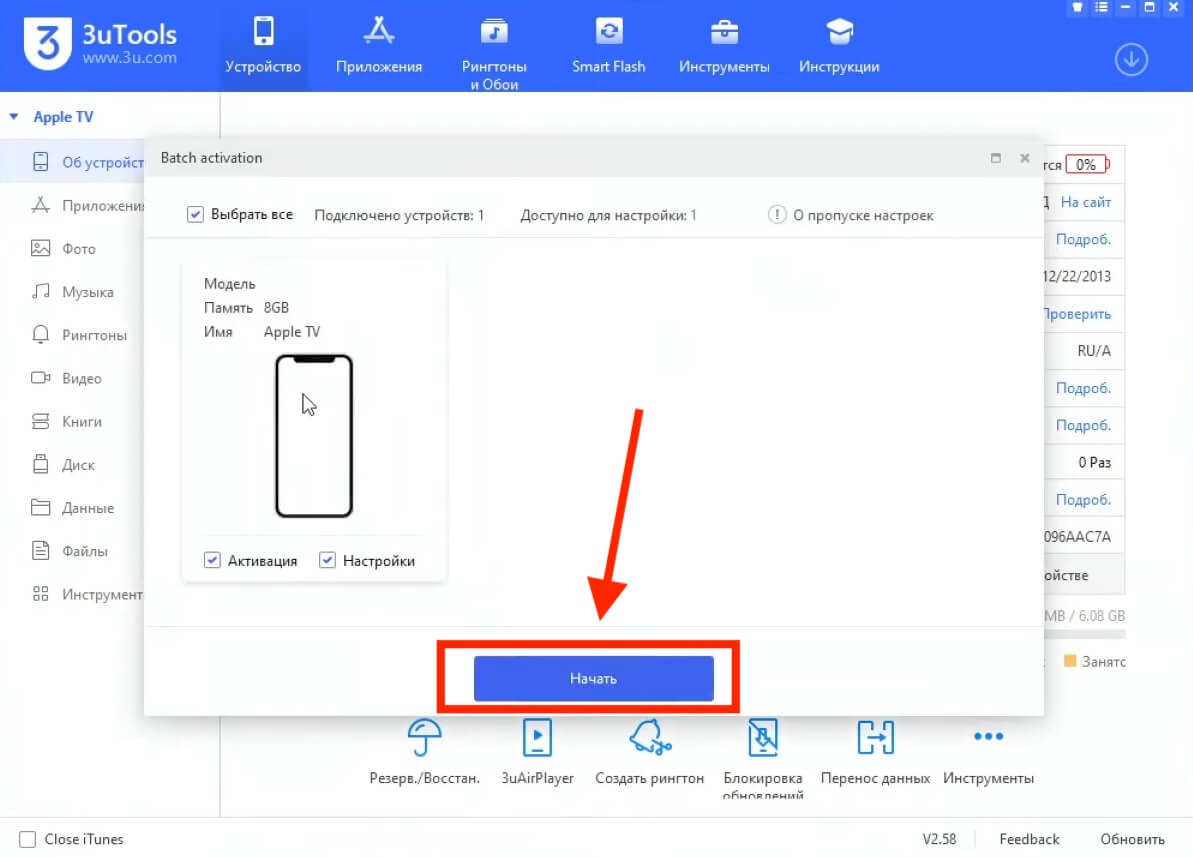
Task: Select Музыка in the sidebar
Action: pyautogui.click(x=75, y=291)
